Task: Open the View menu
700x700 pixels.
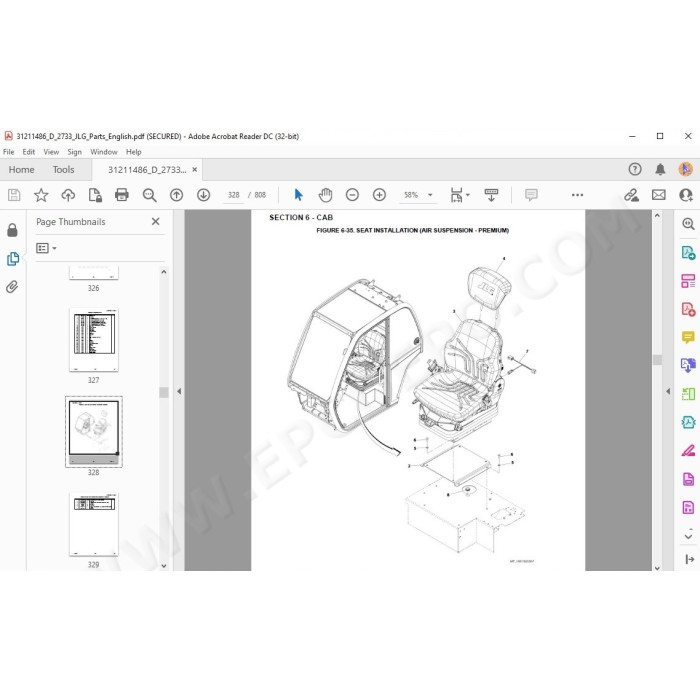Action: click(51, 152)
